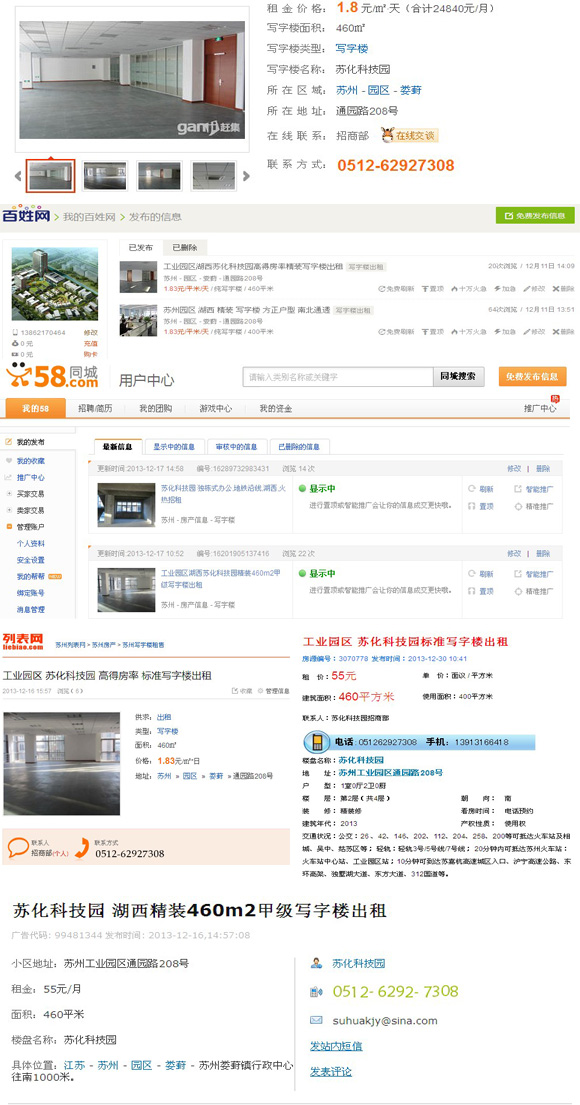Image resolution: width=580 pixels, height=1105 pixels.
Task: Click the 58 keyword search input field
Action: tap(338, 377)
